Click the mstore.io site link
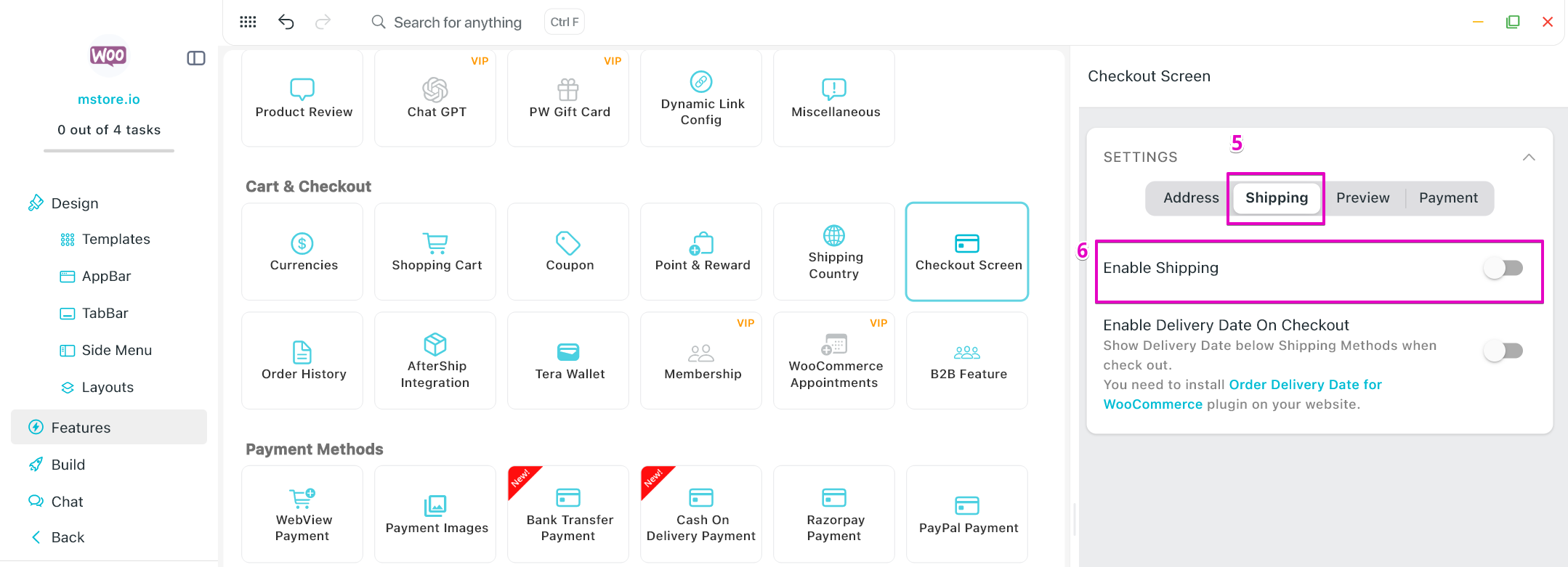This screenshot has width=1568, height=567. 109,99
